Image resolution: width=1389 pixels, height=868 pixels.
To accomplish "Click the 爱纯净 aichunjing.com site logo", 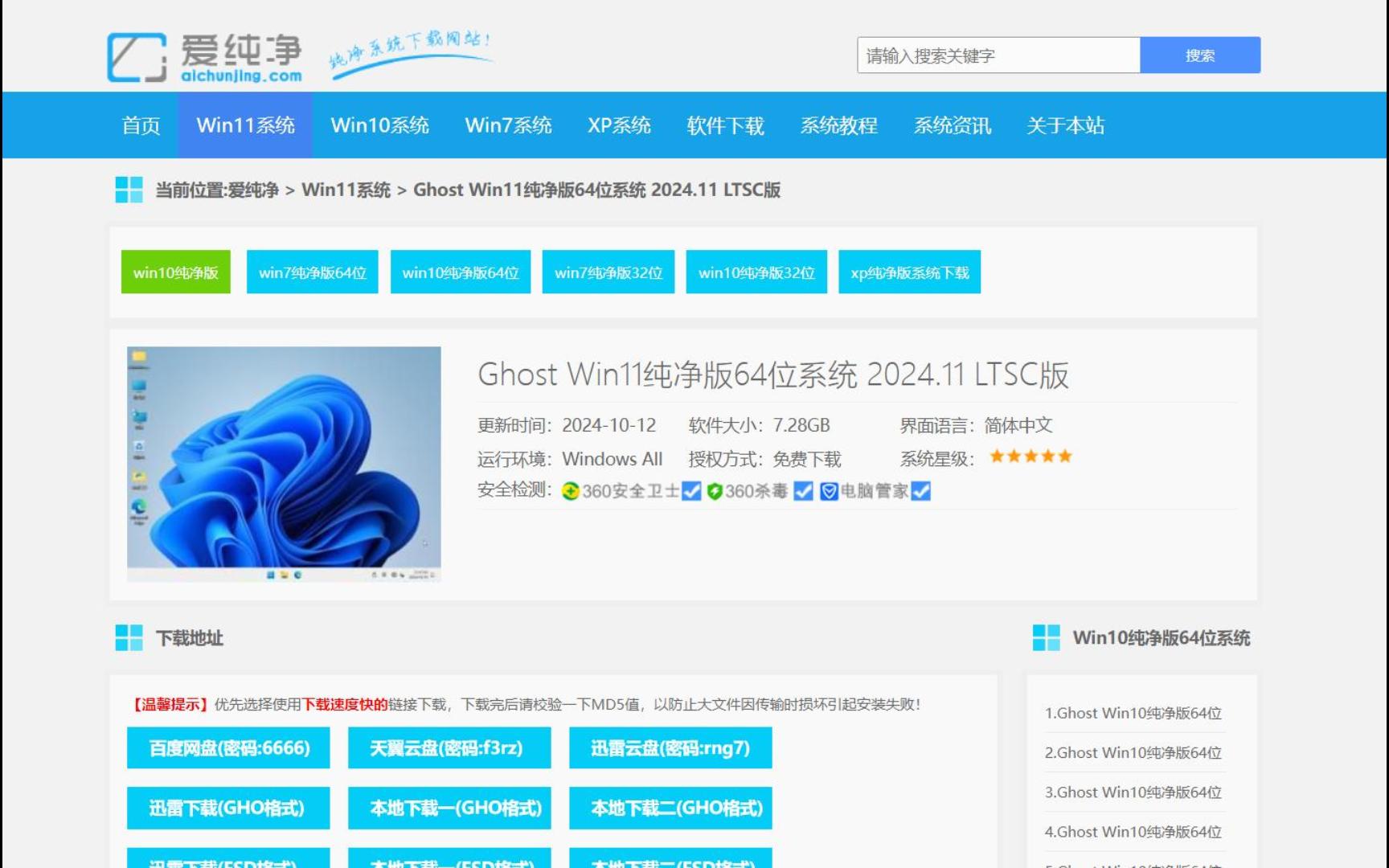I will point(205,56).
